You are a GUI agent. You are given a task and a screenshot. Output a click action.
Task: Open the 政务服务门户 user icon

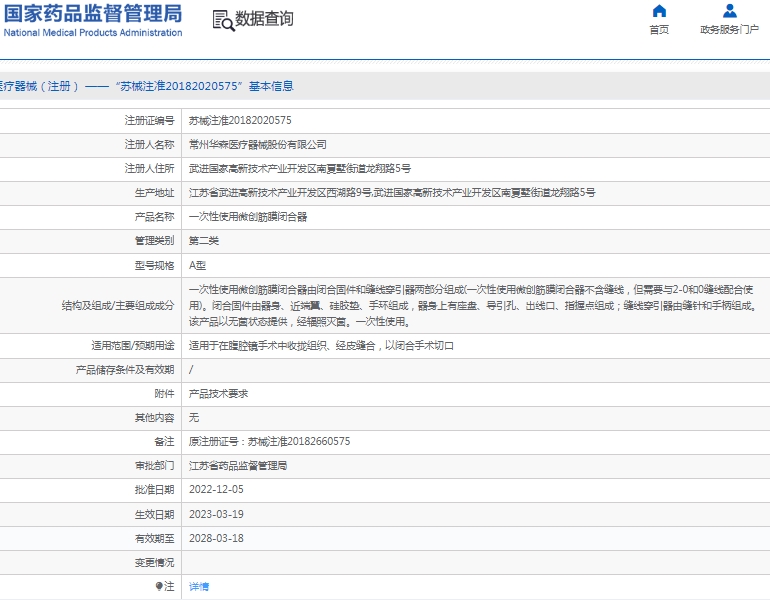coord(730,11)
